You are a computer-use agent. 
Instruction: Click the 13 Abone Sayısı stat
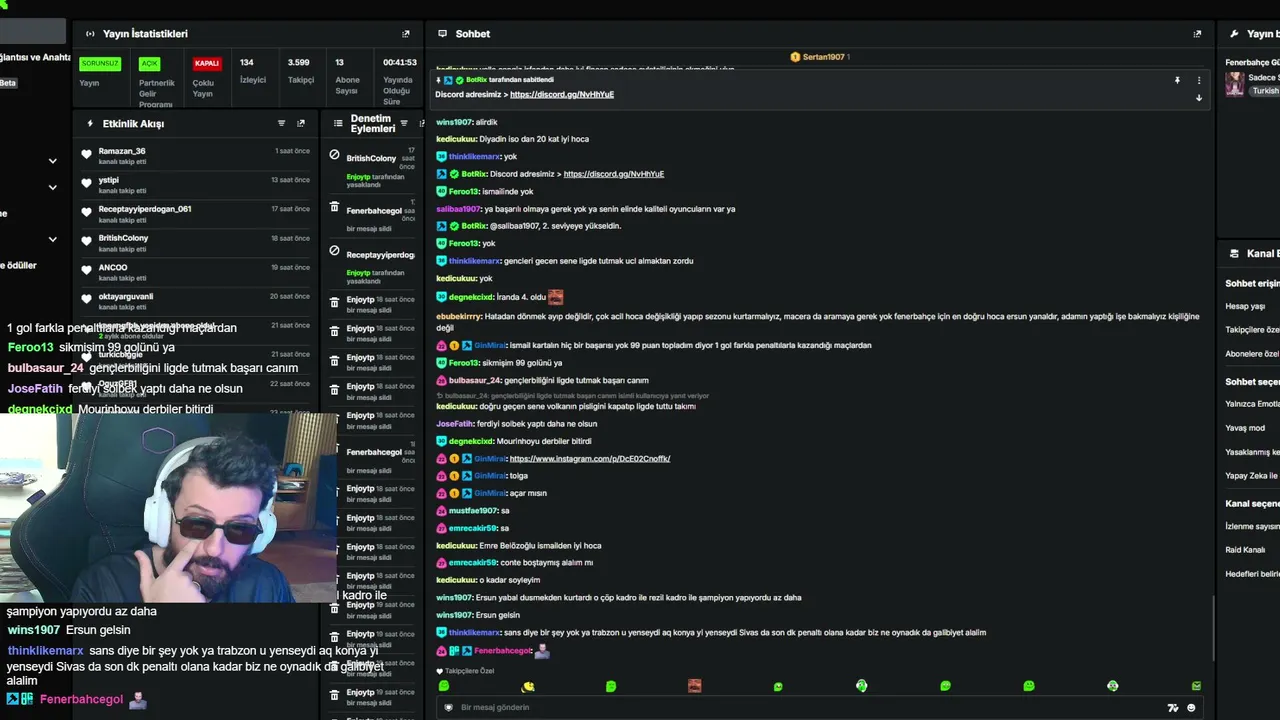point(347,76)
